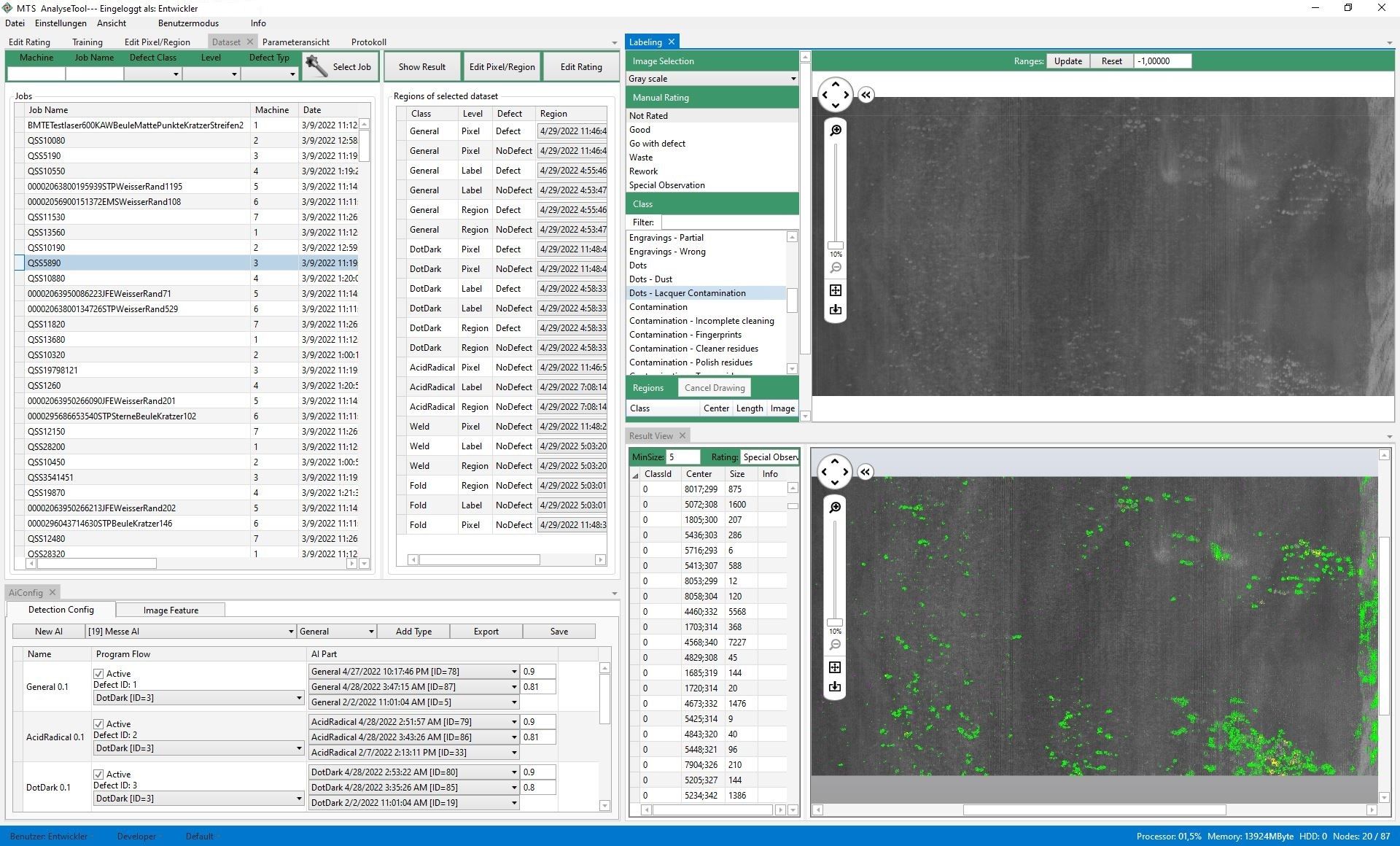Collapse Result View navigation with double-chevron

point(866,472)
